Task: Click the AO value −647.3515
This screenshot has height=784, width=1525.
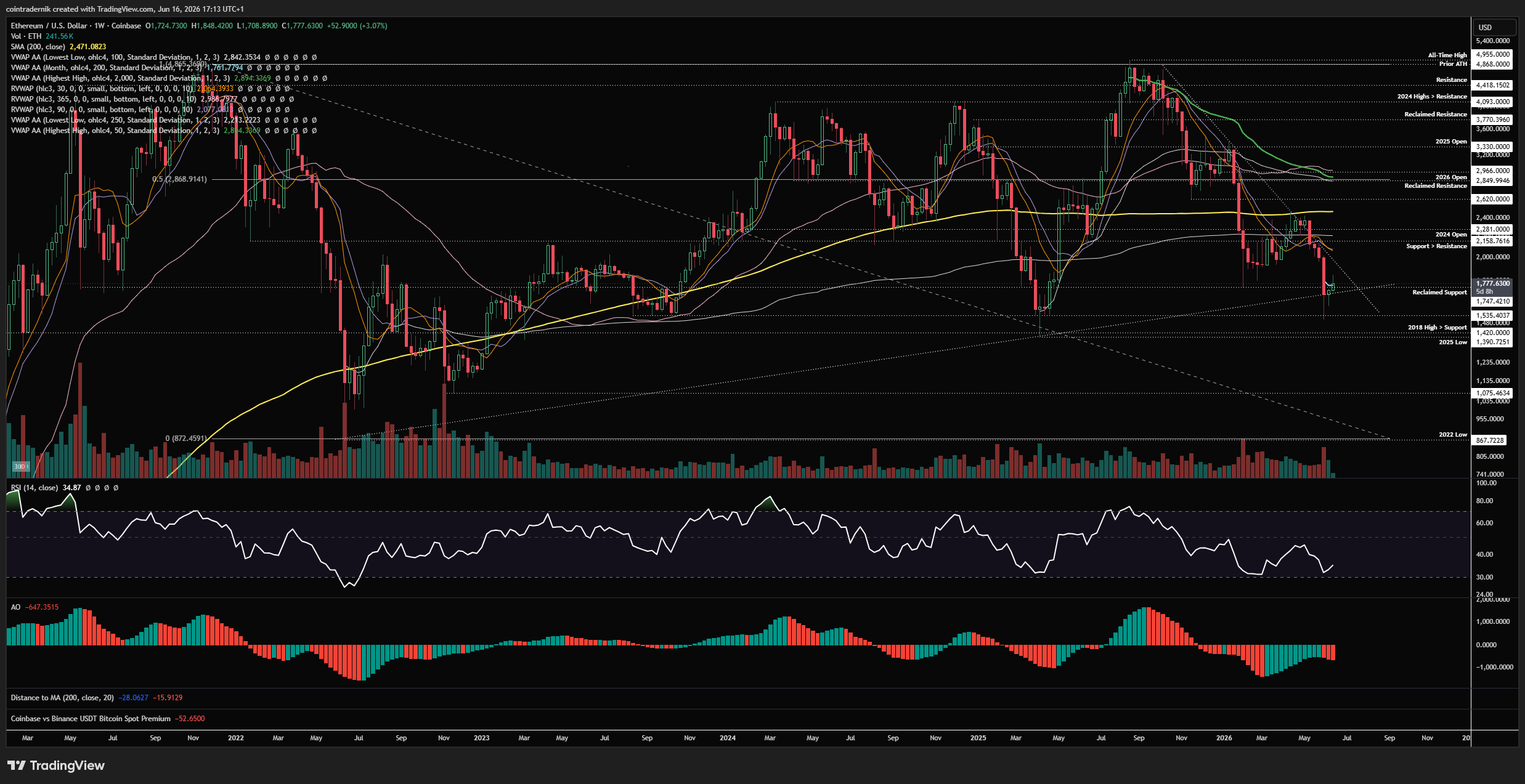Action: pos(42,607)
